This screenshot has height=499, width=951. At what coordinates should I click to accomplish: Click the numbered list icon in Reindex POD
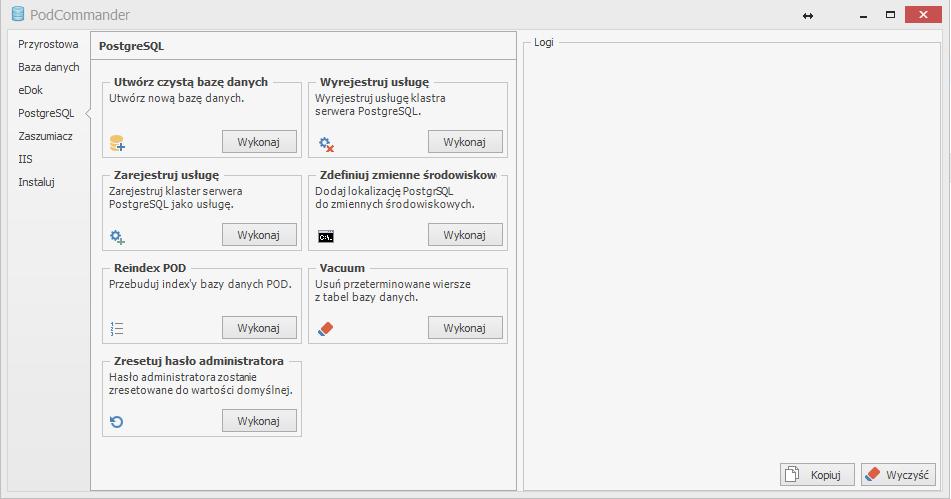tap(116, 329)
